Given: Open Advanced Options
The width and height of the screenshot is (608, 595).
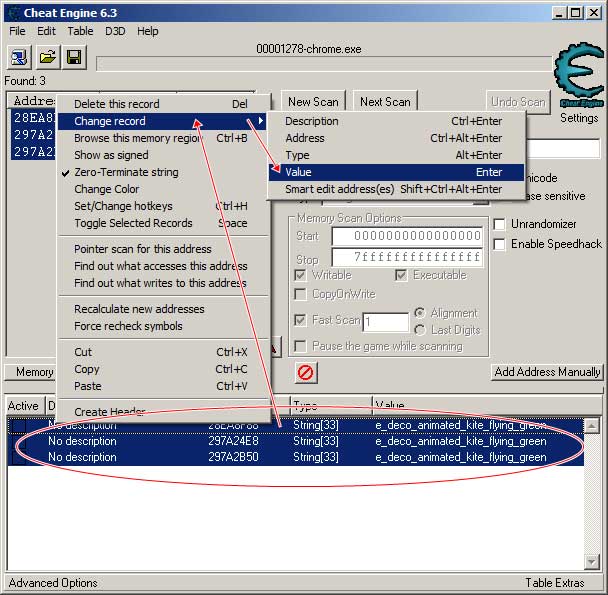Looking at the screenshot, I should (53, 583).
